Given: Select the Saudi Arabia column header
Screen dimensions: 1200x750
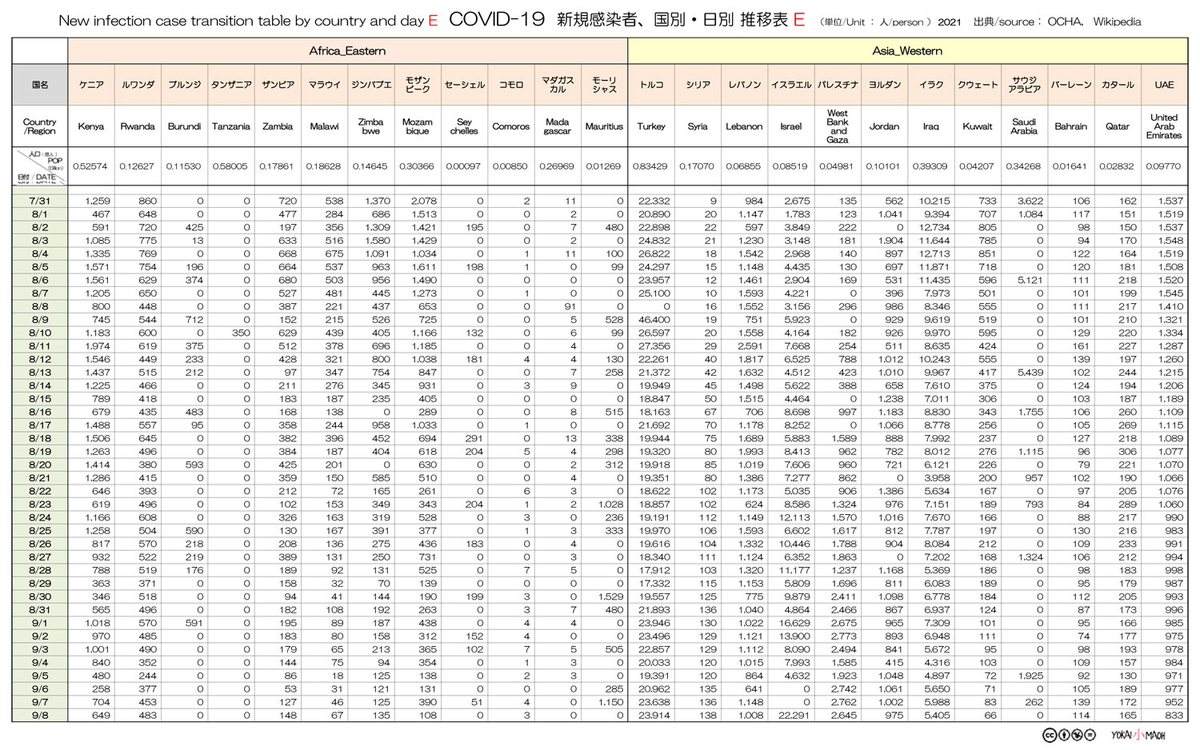Looking at the screenshot, I should (x=1024, y=127).
